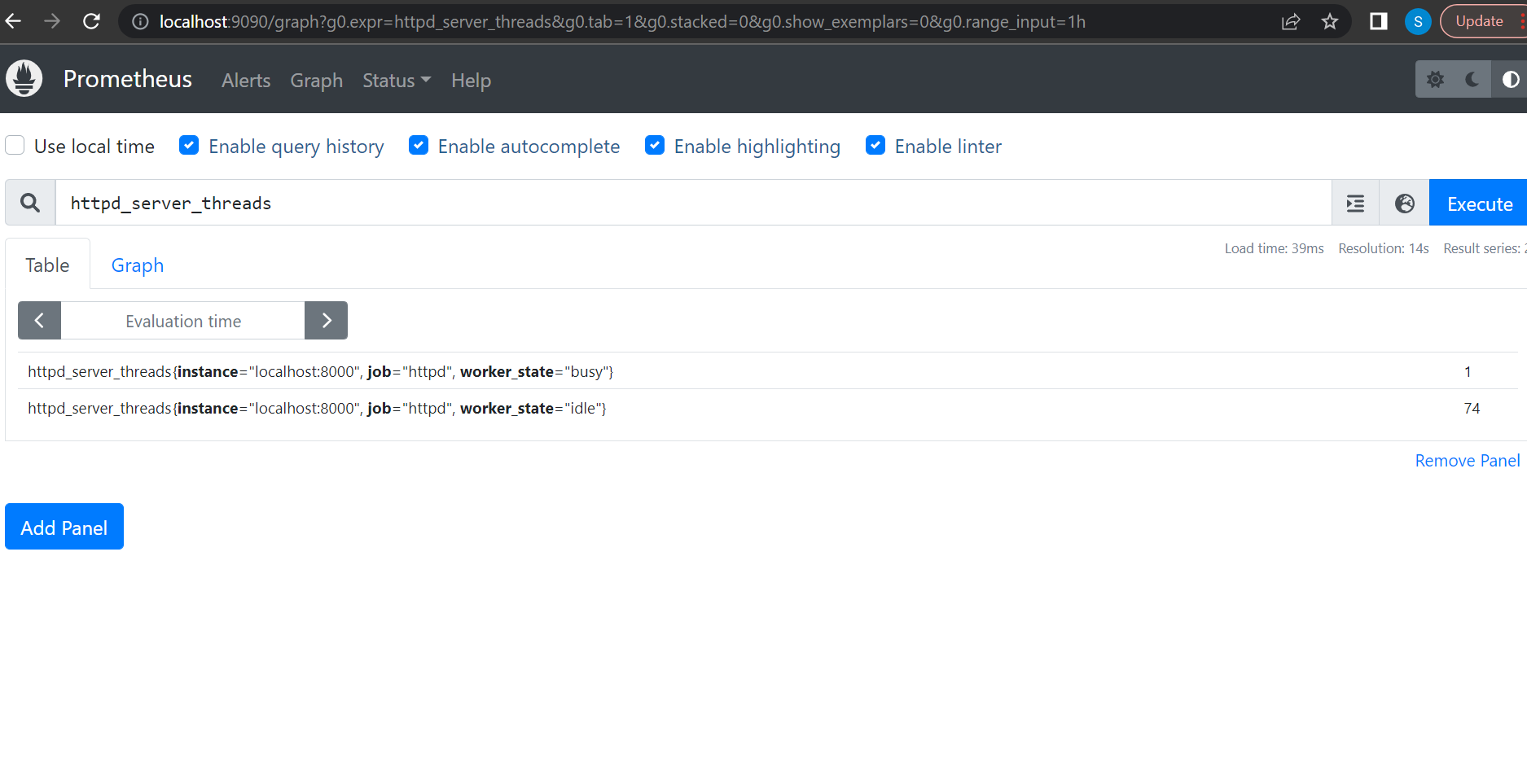Uncheck Enable autocomplete
This screenshot has height=784, width=1527.
coord(419,146)
